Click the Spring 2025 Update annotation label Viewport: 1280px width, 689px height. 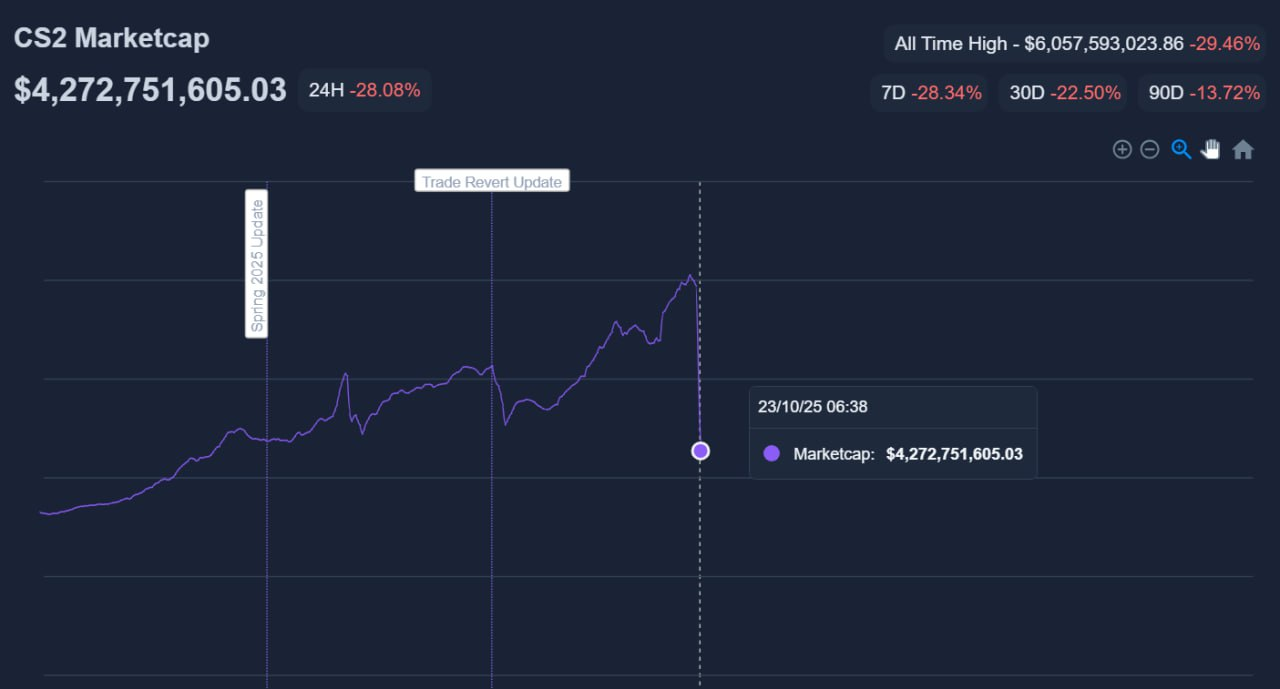coord(257,264)
